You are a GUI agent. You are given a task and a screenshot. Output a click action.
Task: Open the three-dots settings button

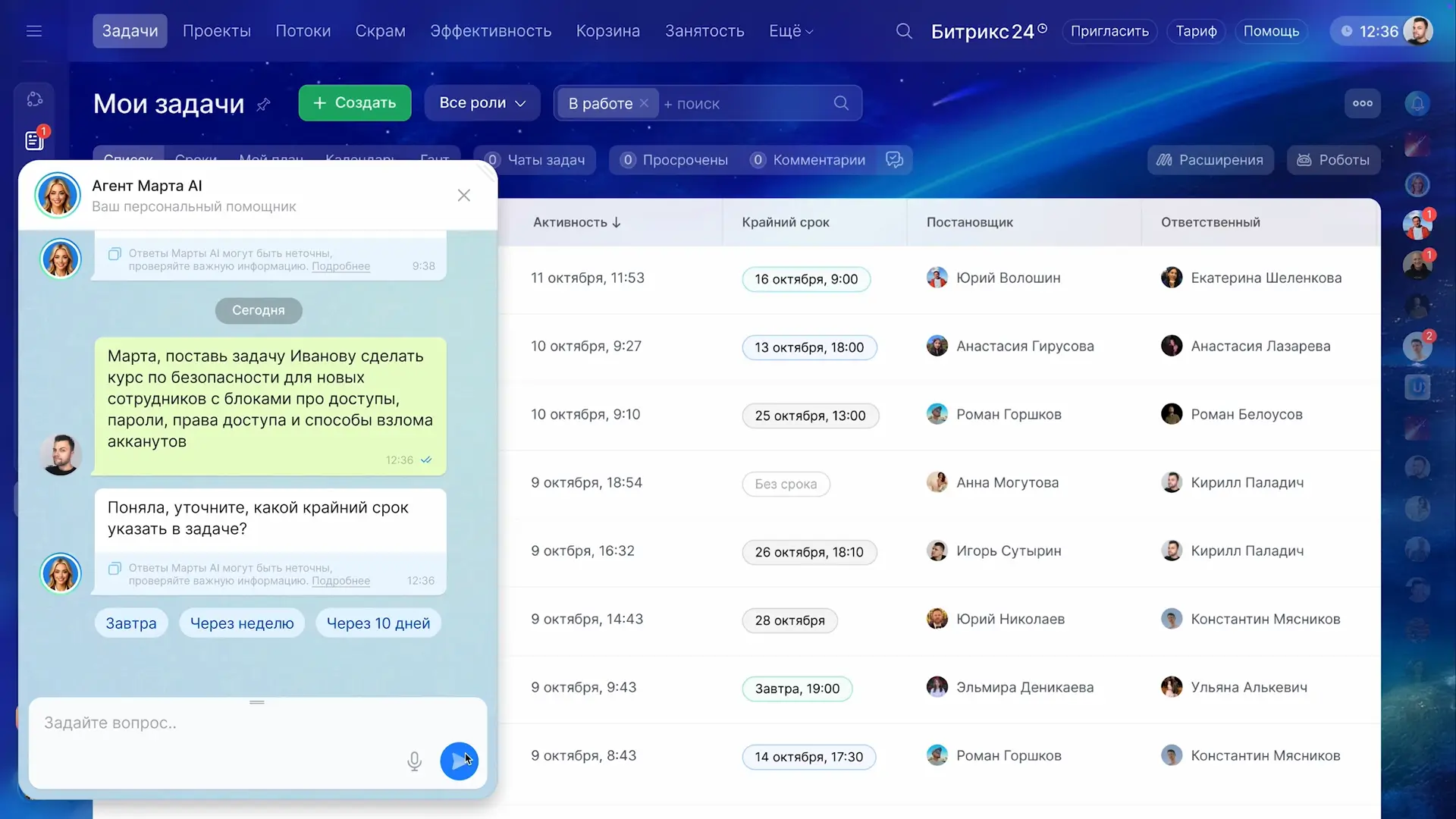[1362, 103]
